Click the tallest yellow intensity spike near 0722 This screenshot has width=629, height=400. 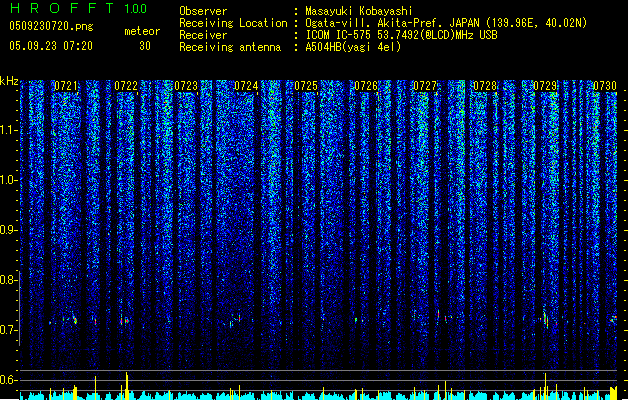(127, 386)
